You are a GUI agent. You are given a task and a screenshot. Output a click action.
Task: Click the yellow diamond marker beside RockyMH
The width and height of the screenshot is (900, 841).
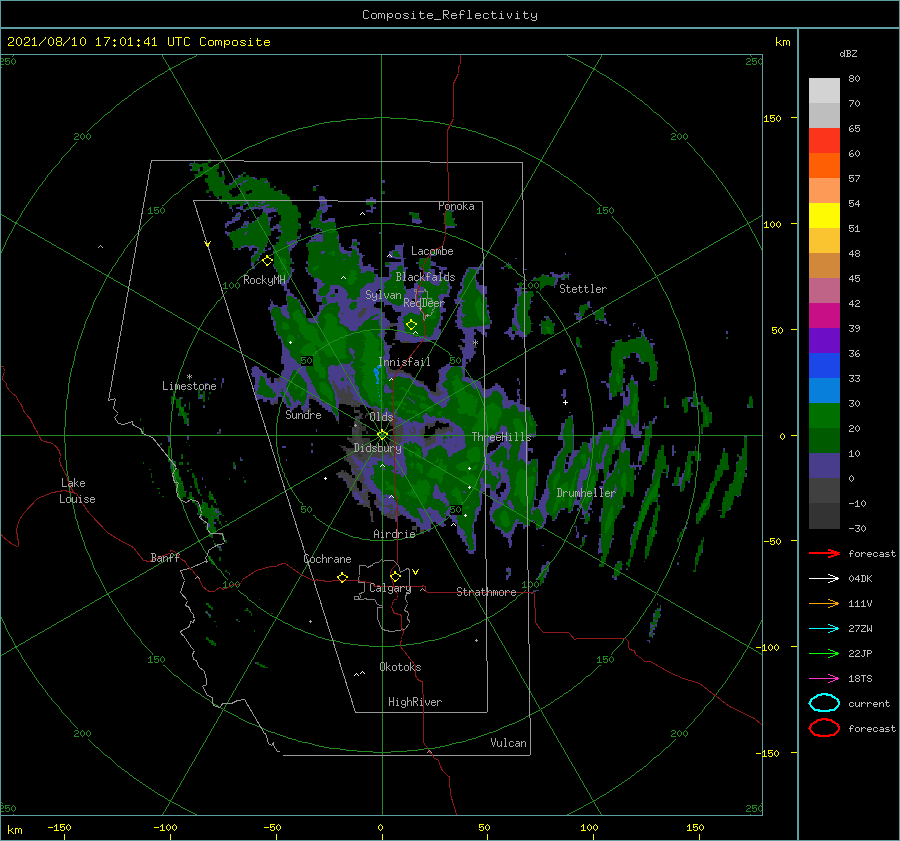click(x=267, y=261)
